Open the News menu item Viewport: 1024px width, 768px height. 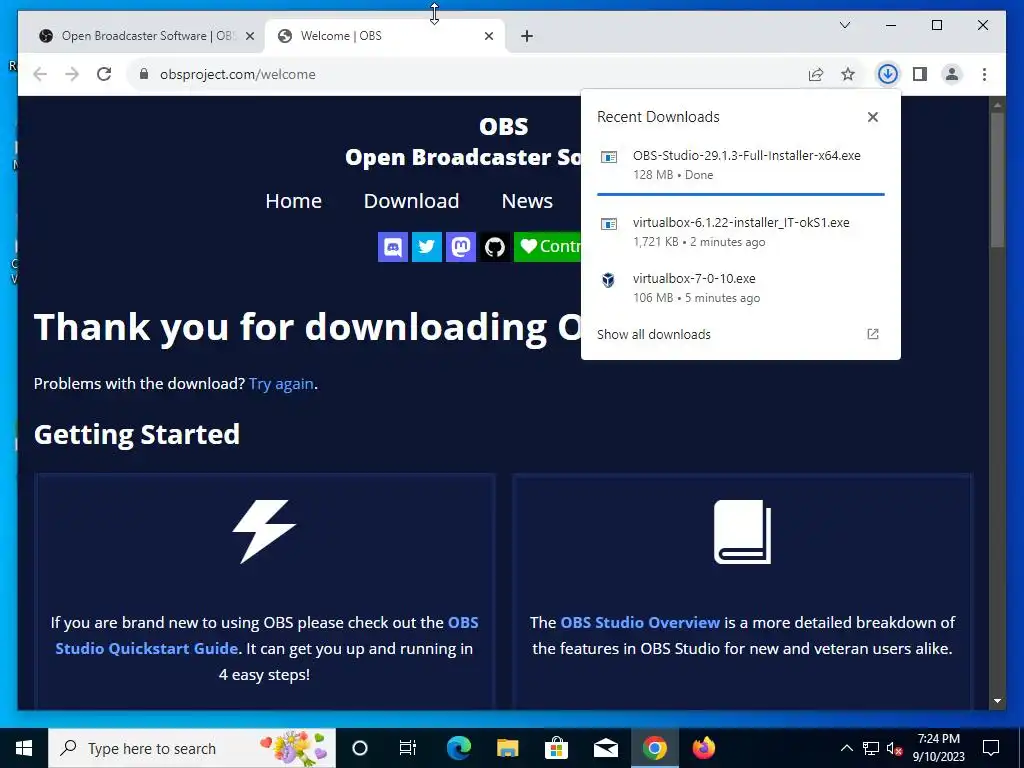[x=527, y=201]
